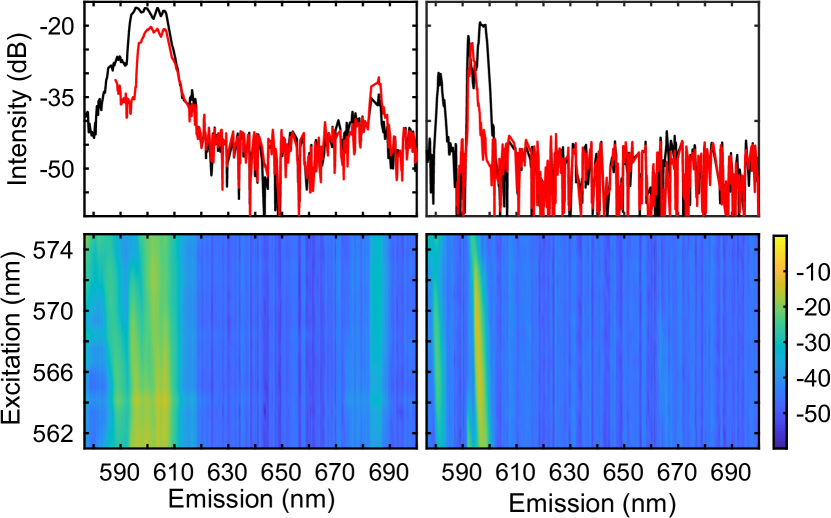
Task: Click 590 tick under the right heat map
Action: (463, 472)
